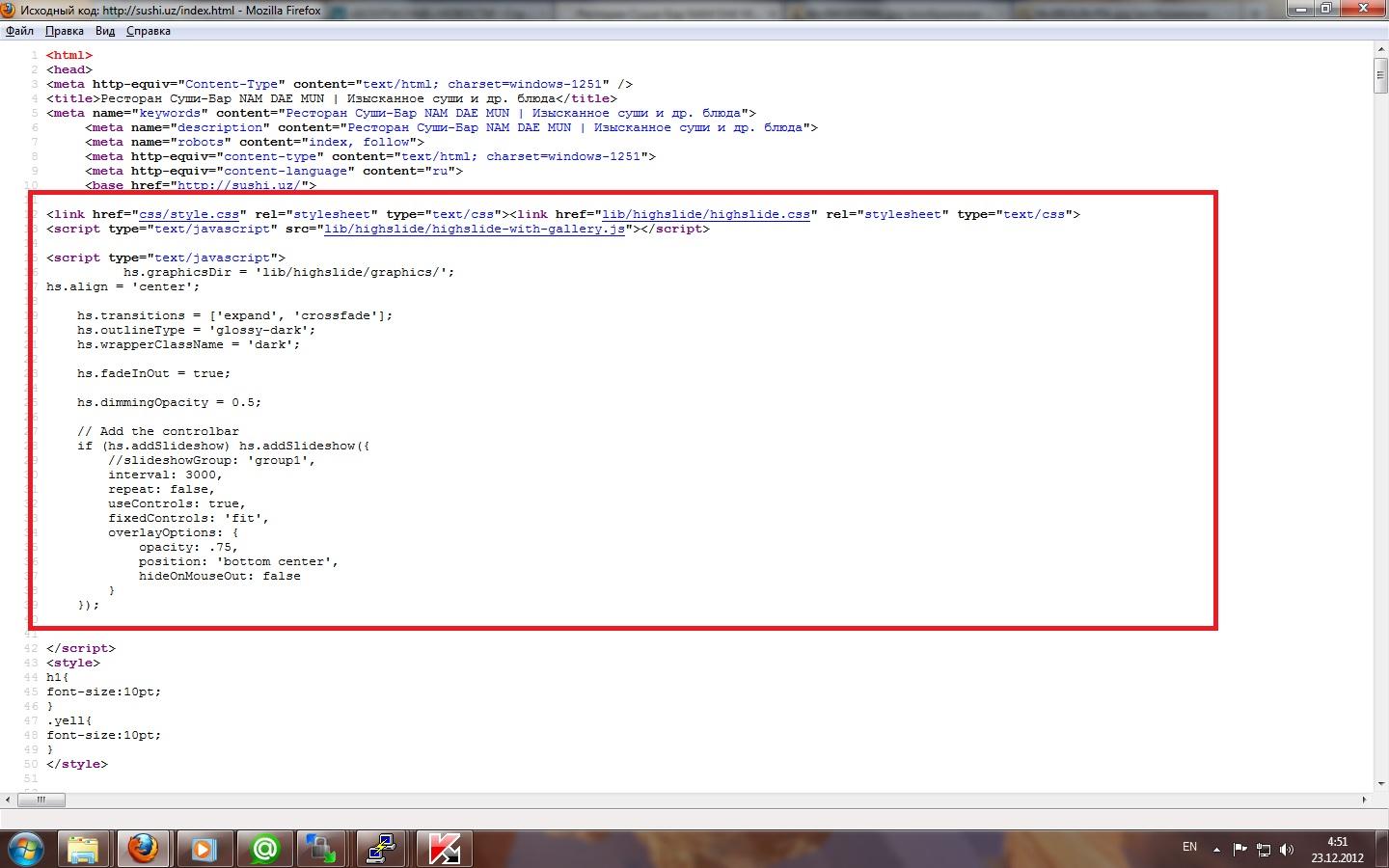Open the network tray icon

point(1264,850)
